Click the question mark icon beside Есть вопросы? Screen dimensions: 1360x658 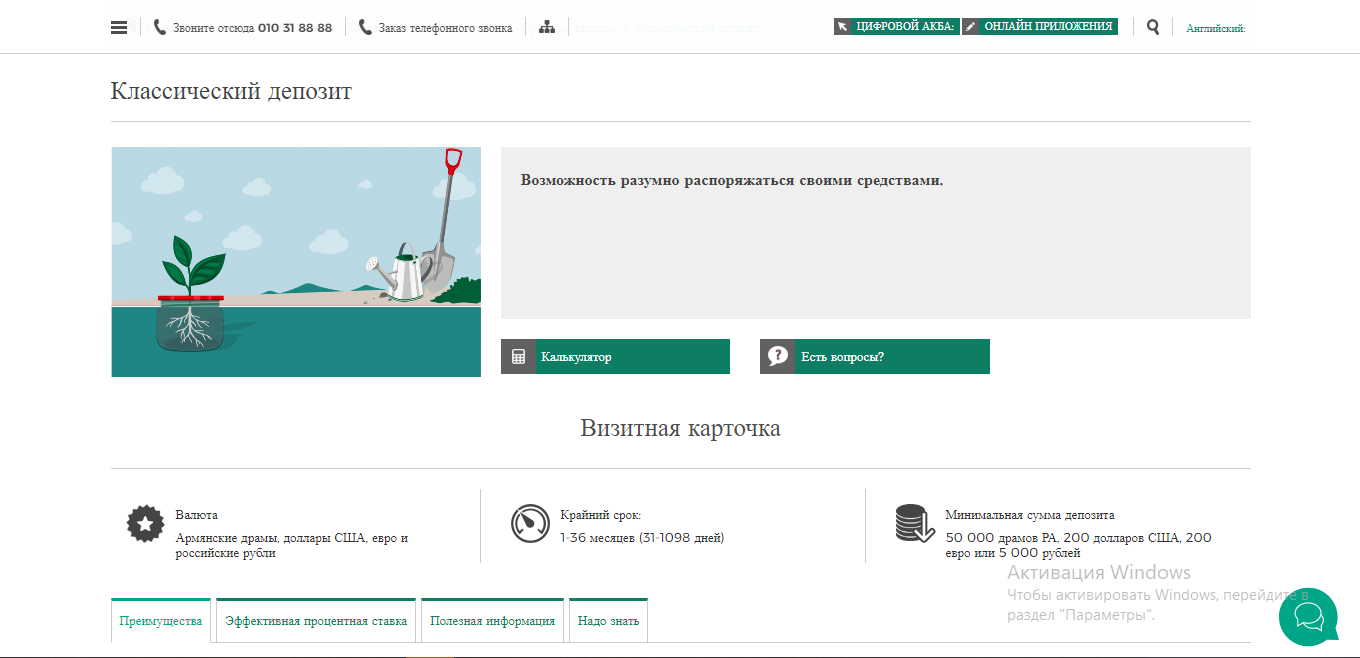pos(777,356)
